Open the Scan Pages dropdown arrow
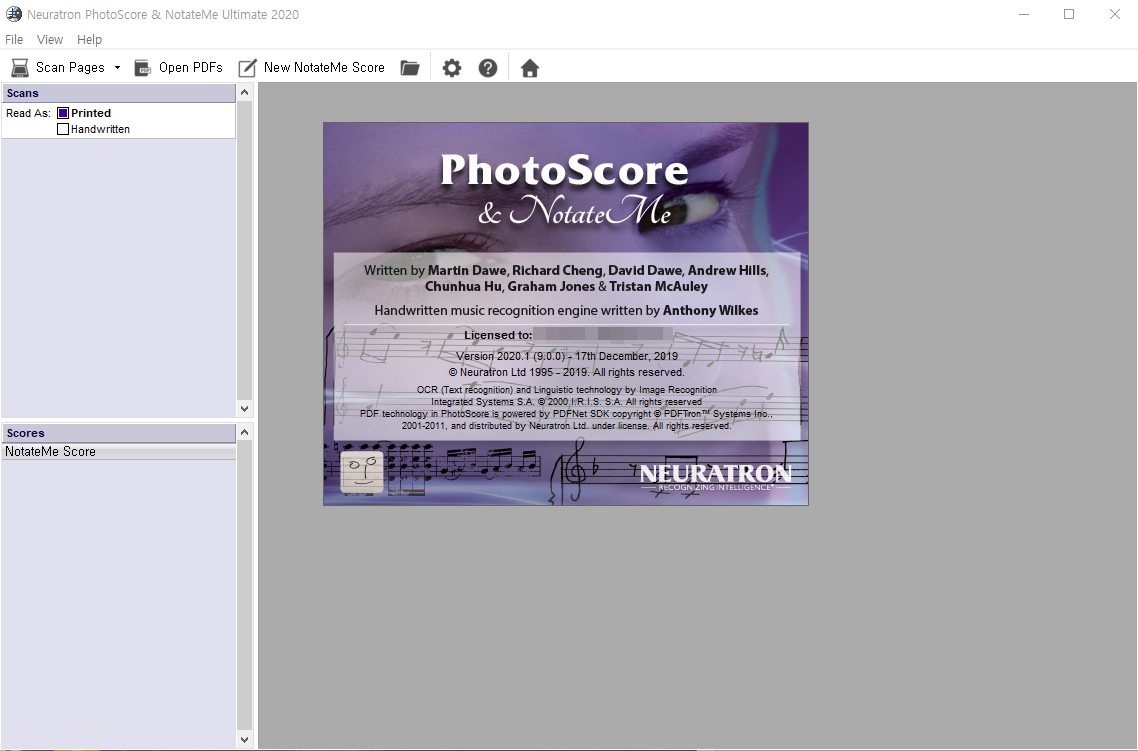Screen dimensions: 1138x751 click(117, 67)
